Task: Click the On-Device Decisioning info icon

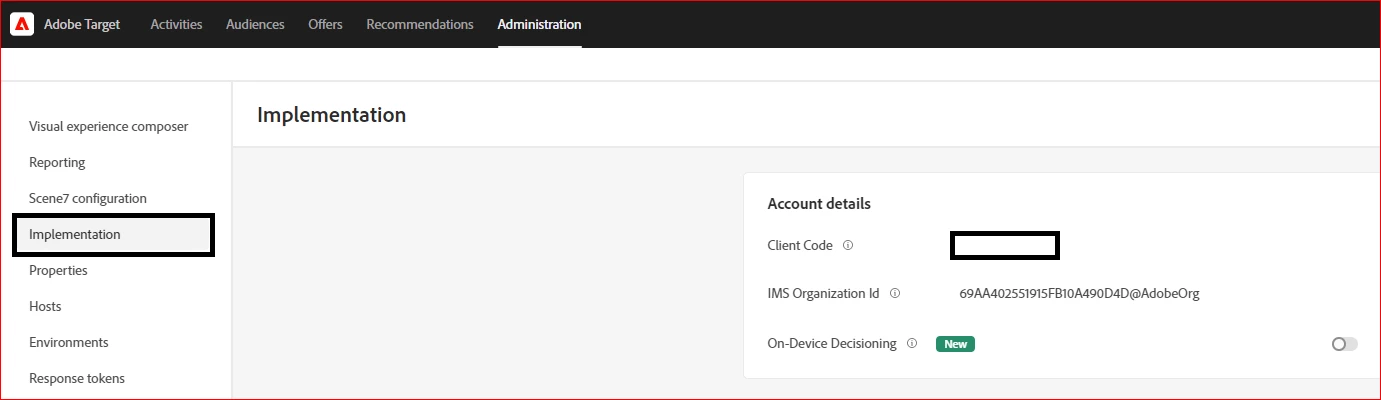Action: tap(912, 343)
